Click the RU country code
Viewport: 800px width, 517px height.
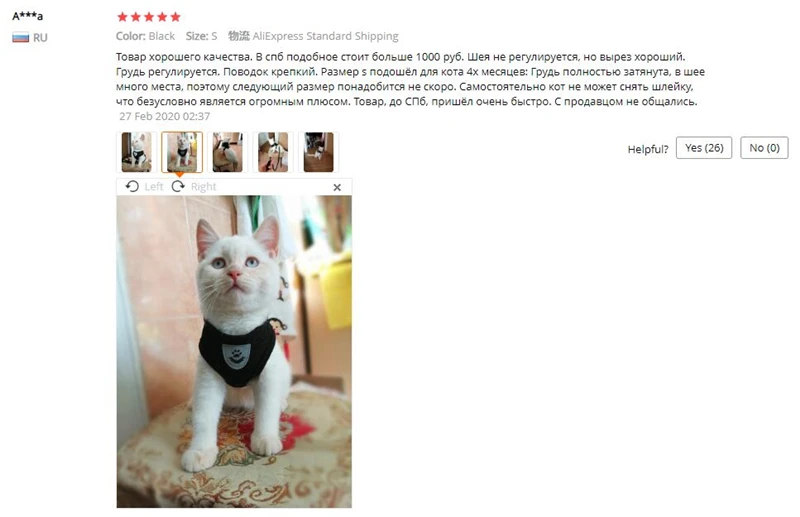(x=40, y=38)
